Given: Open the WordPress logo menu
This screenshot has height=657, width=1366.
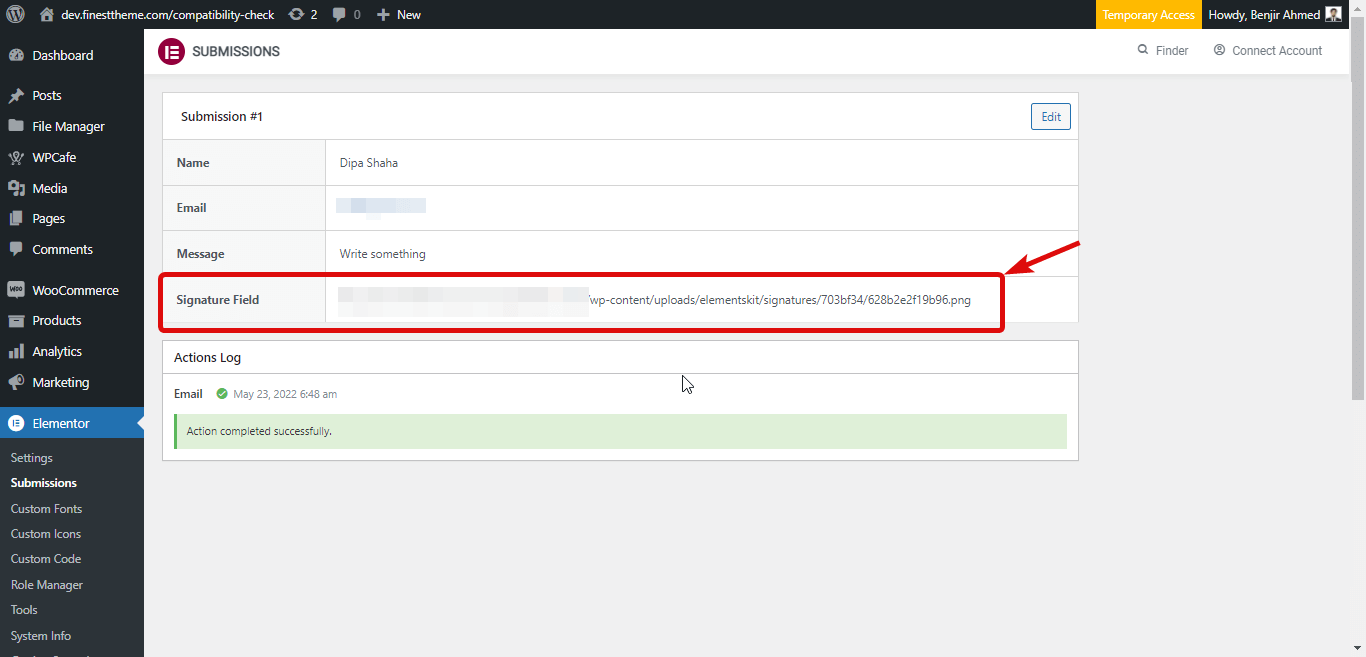Looking at the screenshot, I should (x=15, y=14).
